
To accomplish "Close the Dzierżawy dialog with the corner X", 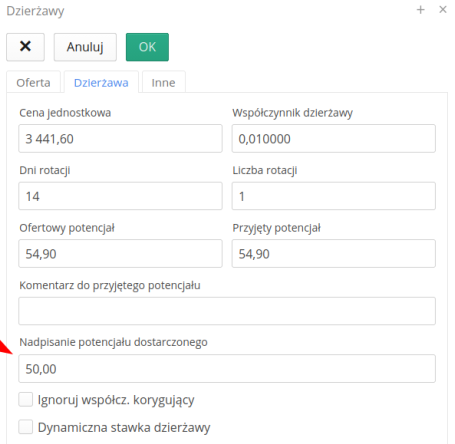I will click(x=443, y=10).
